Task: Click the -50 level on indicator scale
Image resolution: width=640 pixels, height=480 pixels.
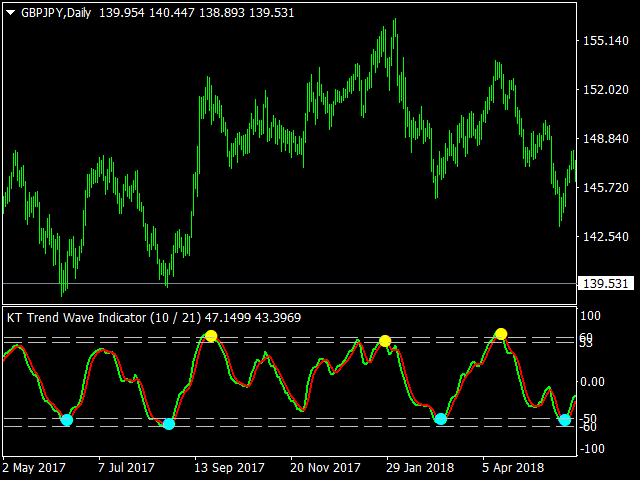Action: [588, 418]
